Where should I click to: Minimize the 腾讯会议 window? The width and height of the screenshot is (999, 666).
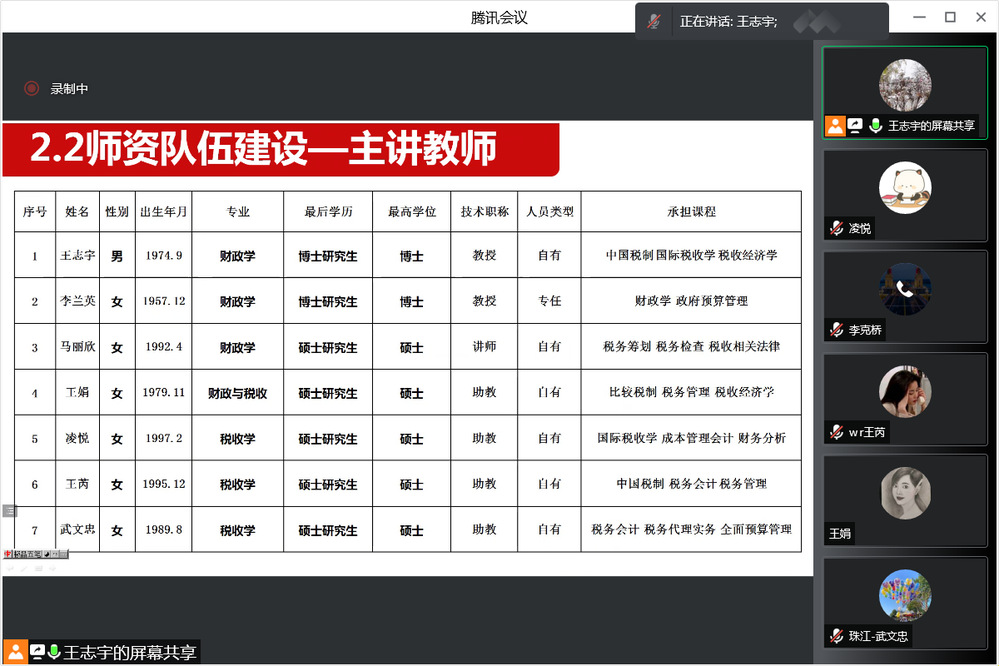click(x=918, y=17)
